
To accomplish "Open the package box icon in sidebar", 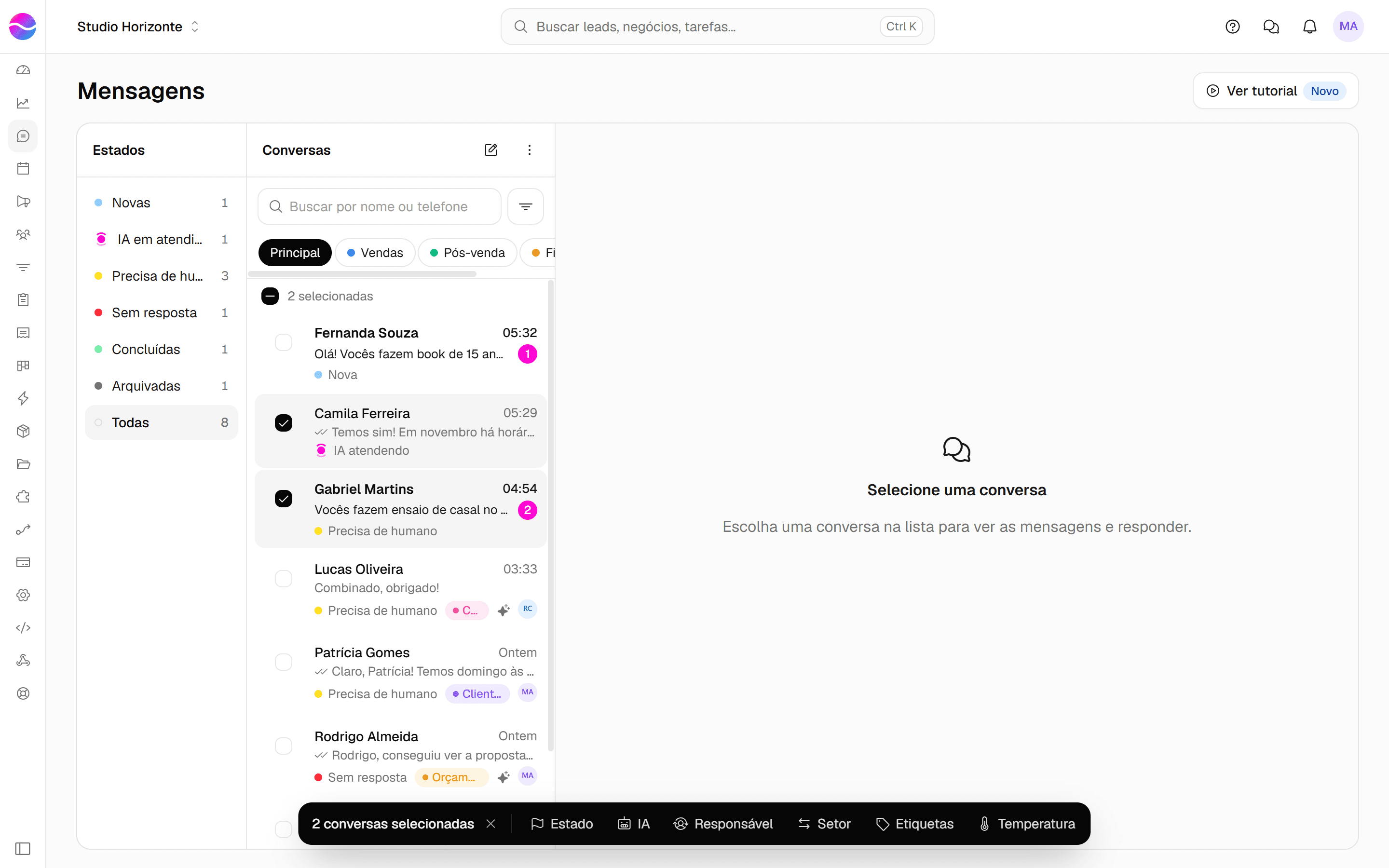I will (23, 431).
